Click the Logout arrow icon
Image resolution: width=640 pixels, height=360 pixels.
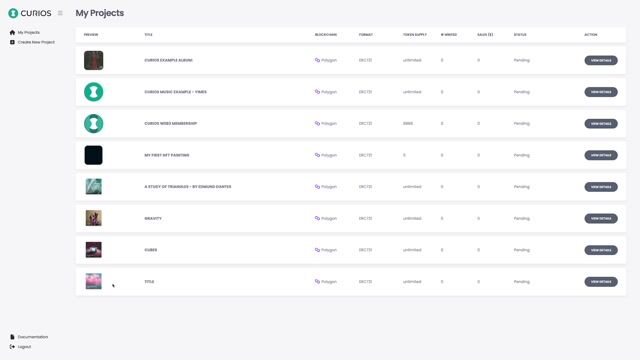(x=12, y=347)
